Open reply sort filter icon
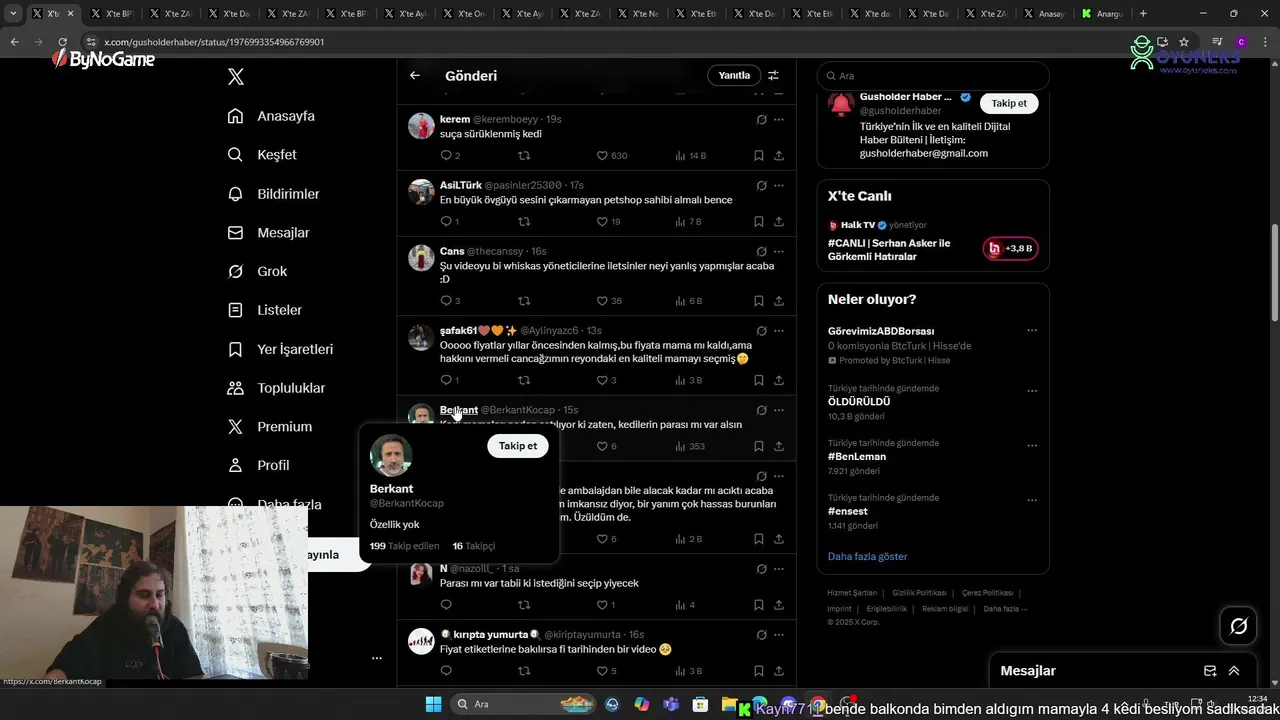 tap(773, 75)
